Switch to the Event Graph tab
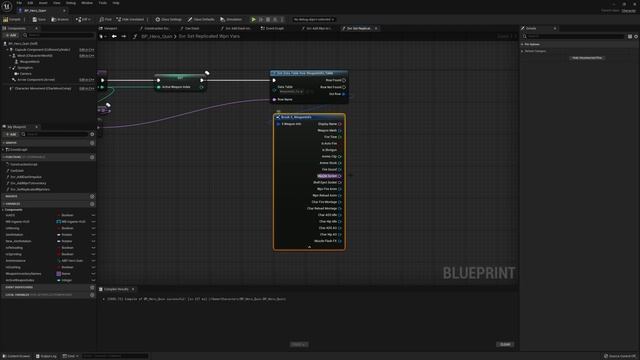The width and height of the screenshot is (640, 360). coord(273,28)
